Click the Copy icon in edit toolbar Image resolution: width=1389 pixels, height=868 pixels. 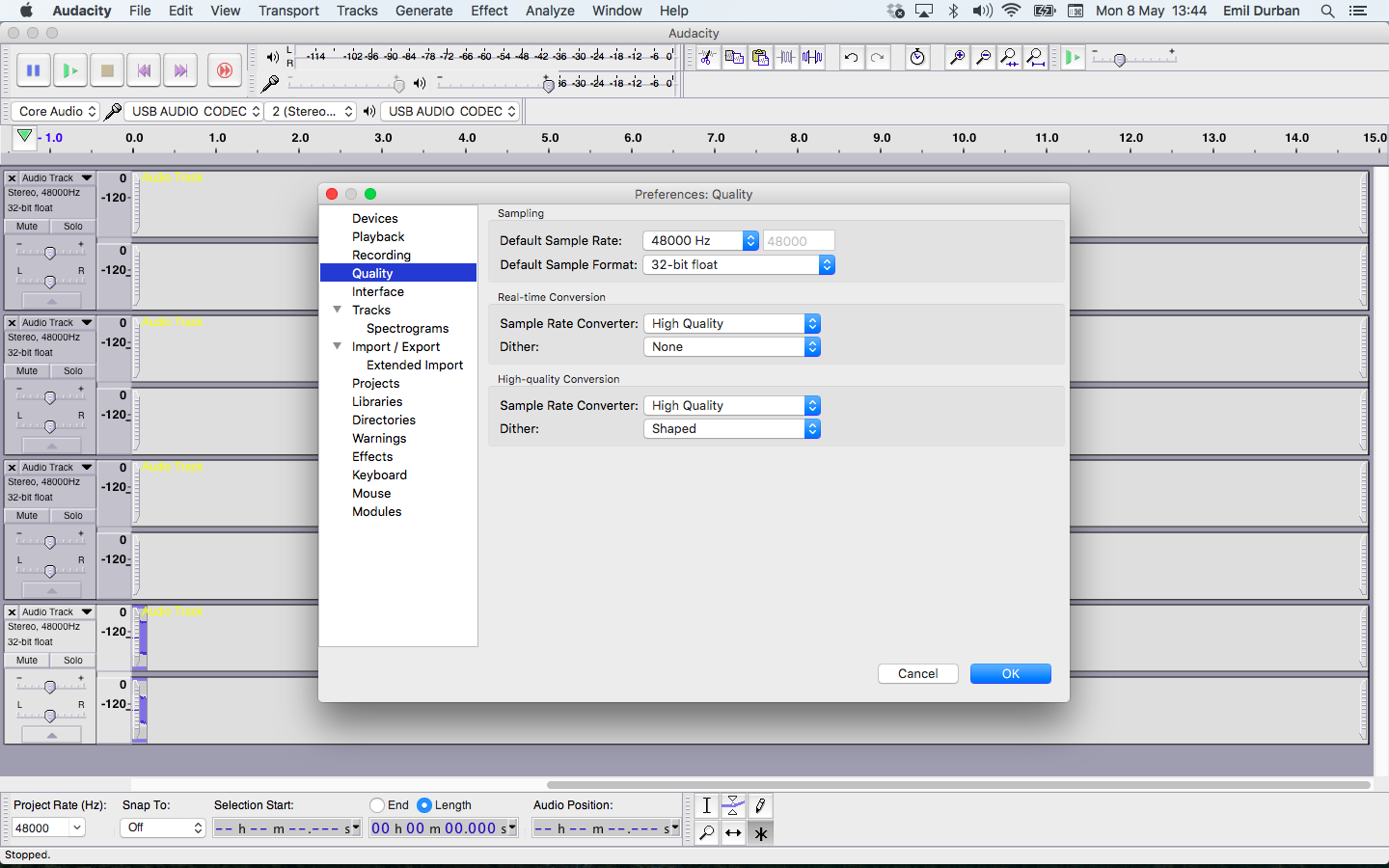click(734, 57)
